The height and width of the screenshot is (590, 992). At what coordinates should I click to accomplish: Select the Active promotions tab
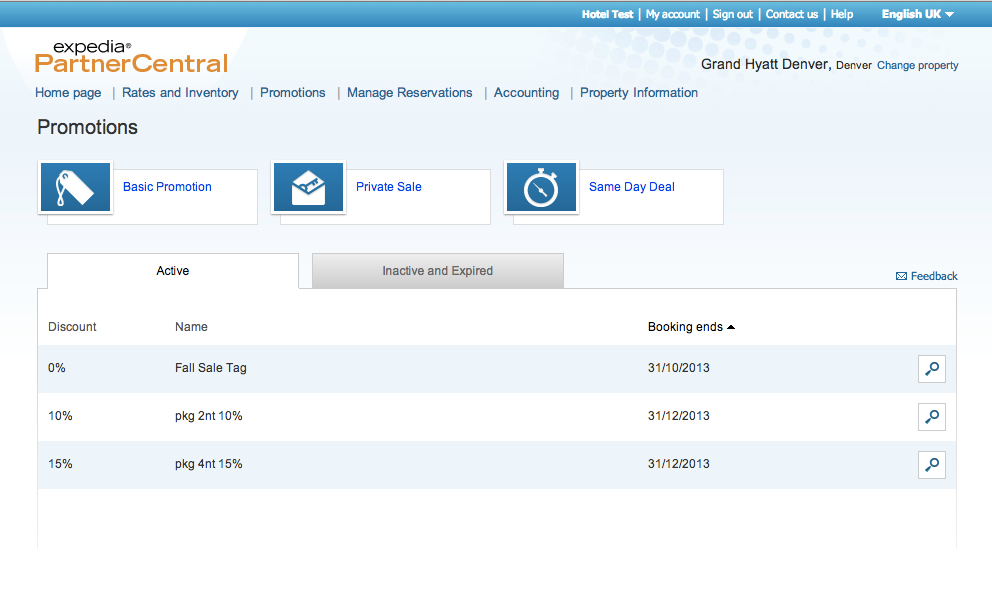pos(172,271)
